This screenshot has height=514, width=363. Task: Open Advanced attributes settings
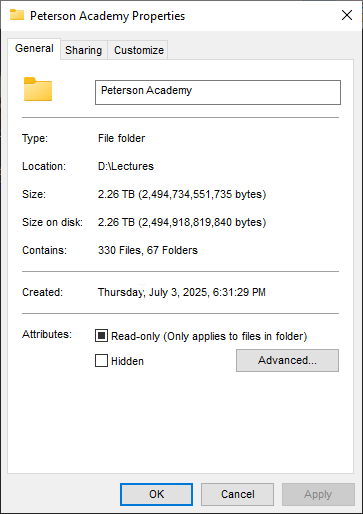[x=287, y=360]
